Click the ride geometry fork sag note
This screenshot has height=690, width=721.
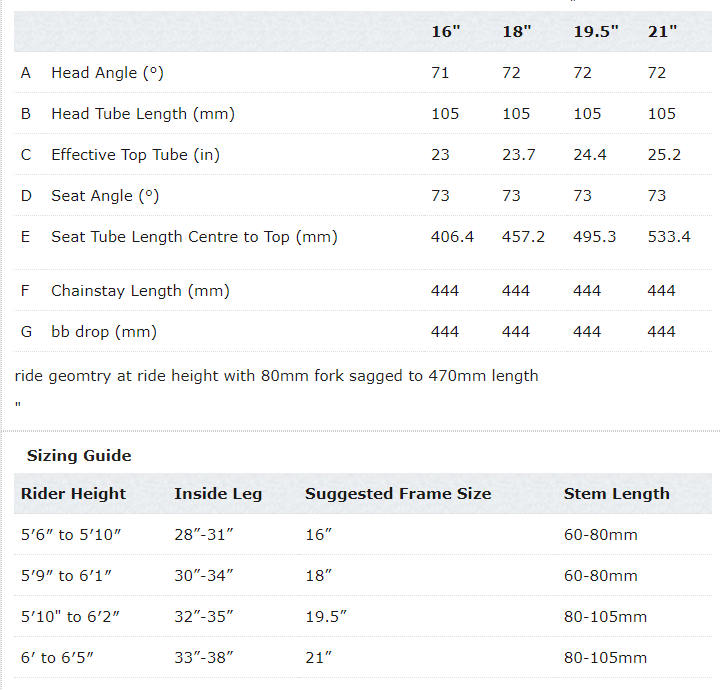click(x=276, y=376)
